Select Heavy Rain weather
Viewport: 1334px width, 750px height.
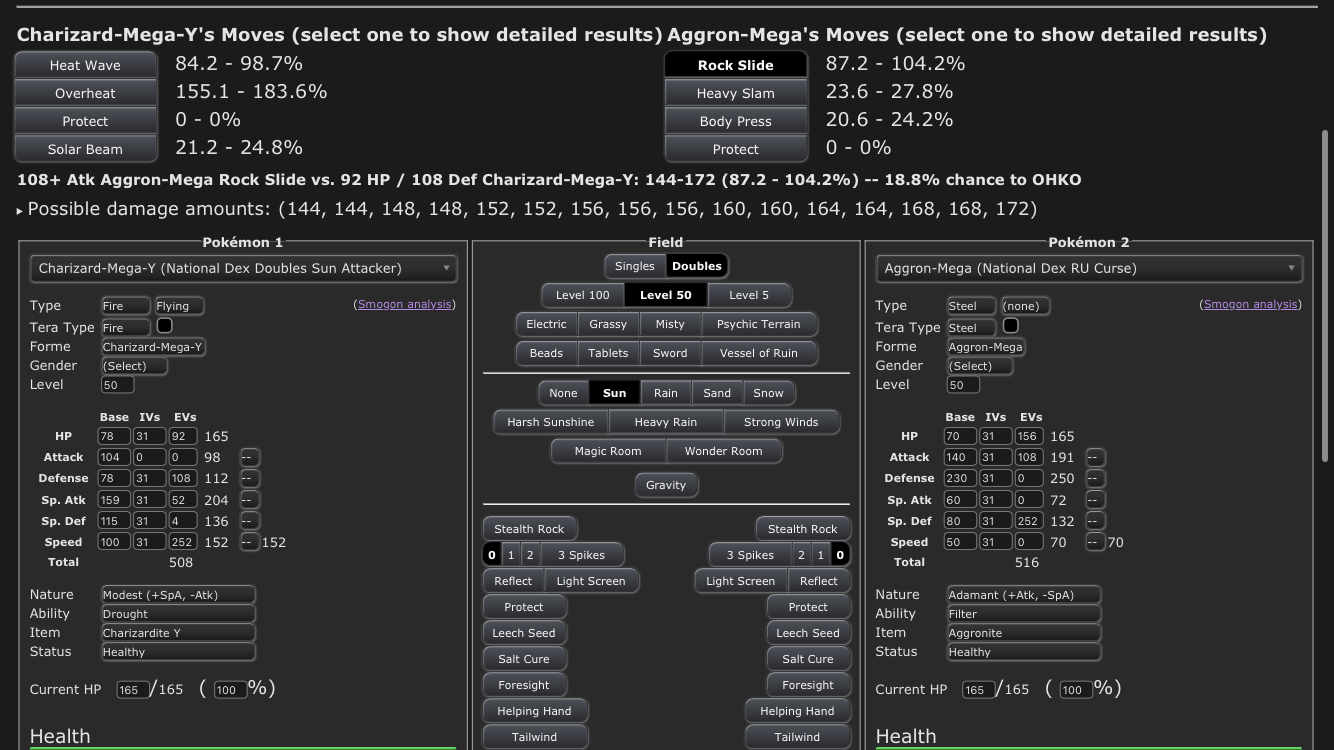pos(666,422)
